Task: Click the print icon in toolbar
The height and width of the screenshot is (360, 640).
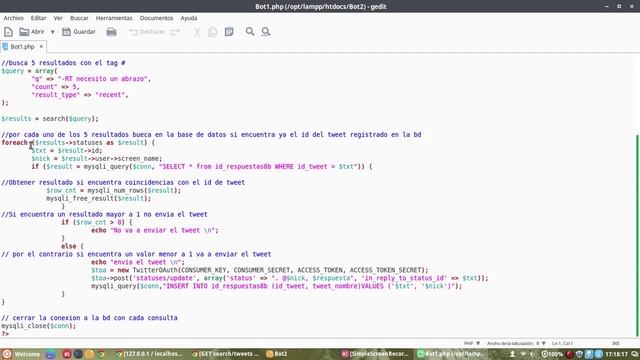Action: (111, 32)
